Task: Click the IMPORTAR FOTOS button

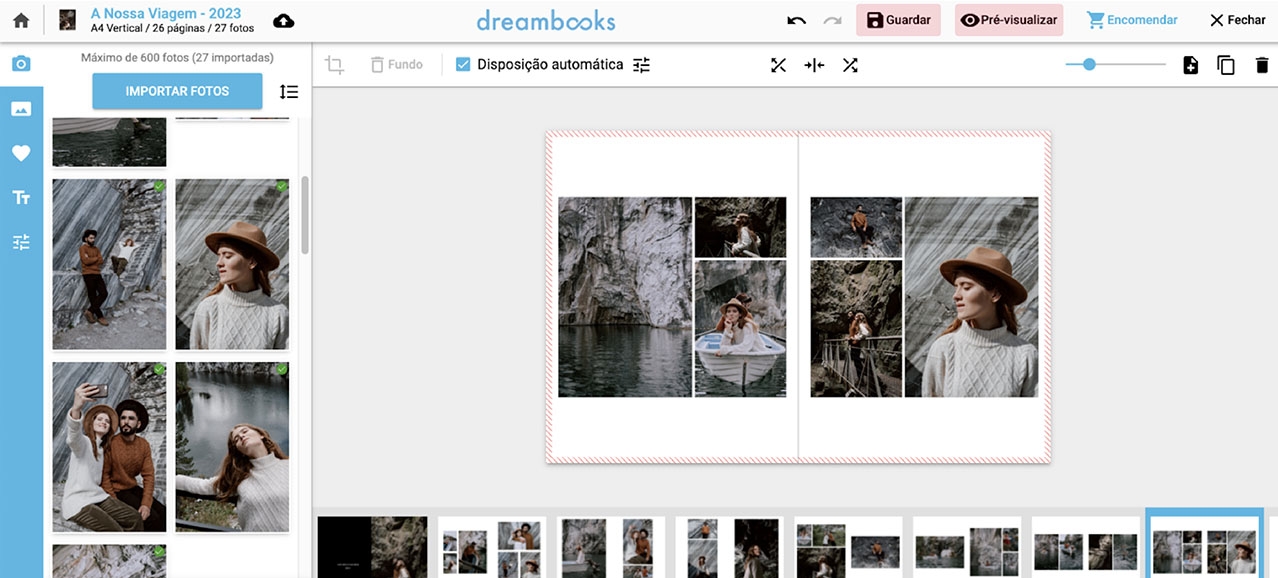Action: (x=177, y=91)
